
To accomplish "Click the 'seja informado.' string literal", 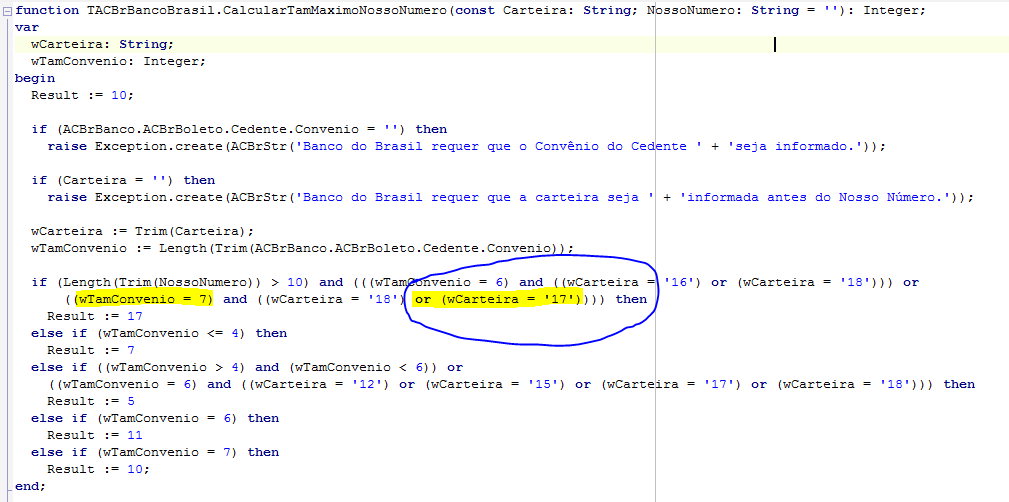I will (795, 146).
